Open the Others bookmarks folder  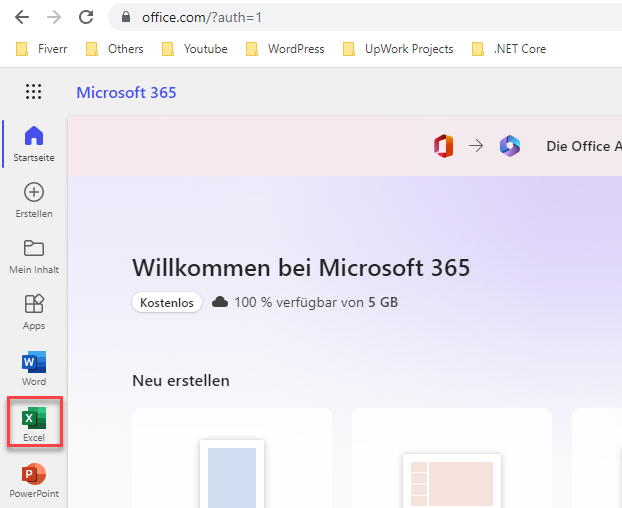click(115, 49)
